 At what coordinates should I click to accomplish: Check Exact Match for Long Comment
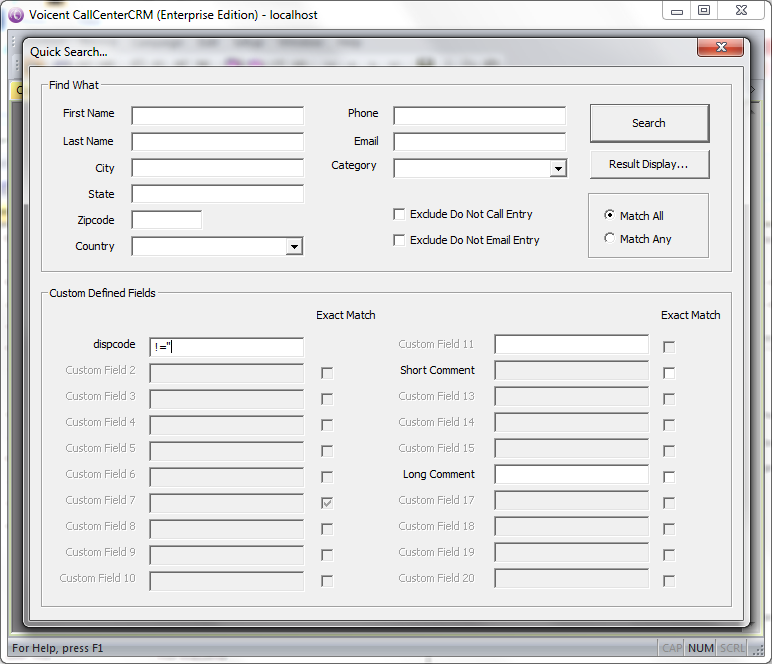pos(669,477)
